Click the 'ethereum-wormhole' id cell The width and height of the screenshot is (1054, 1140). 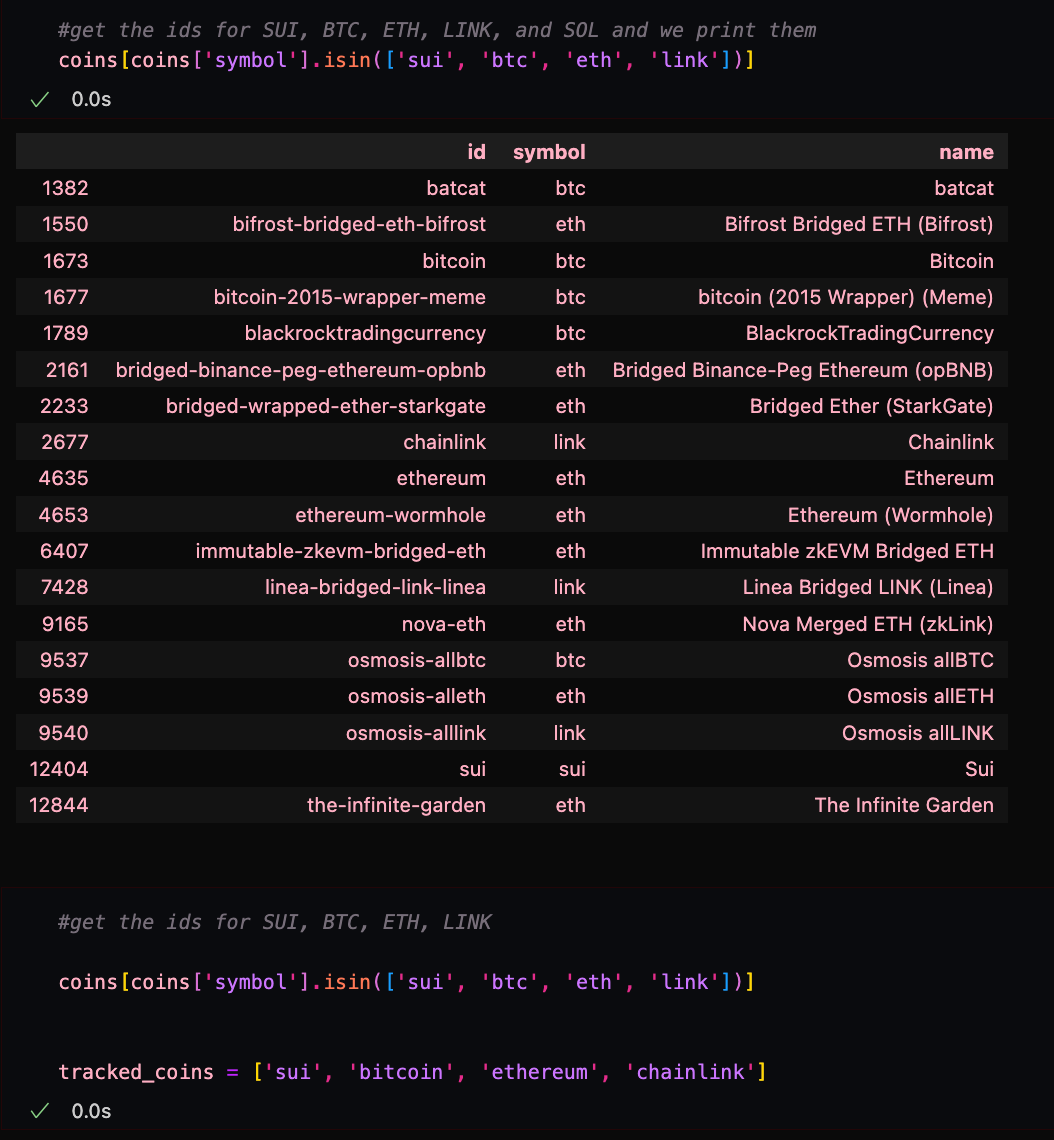pos(390,515)
